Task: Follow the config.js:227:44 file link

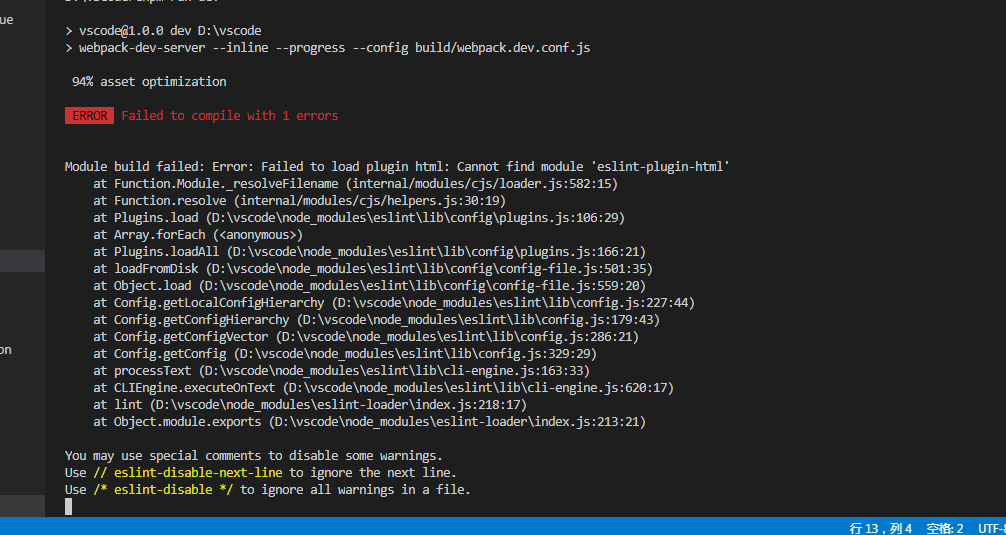Action: [513, 303]
